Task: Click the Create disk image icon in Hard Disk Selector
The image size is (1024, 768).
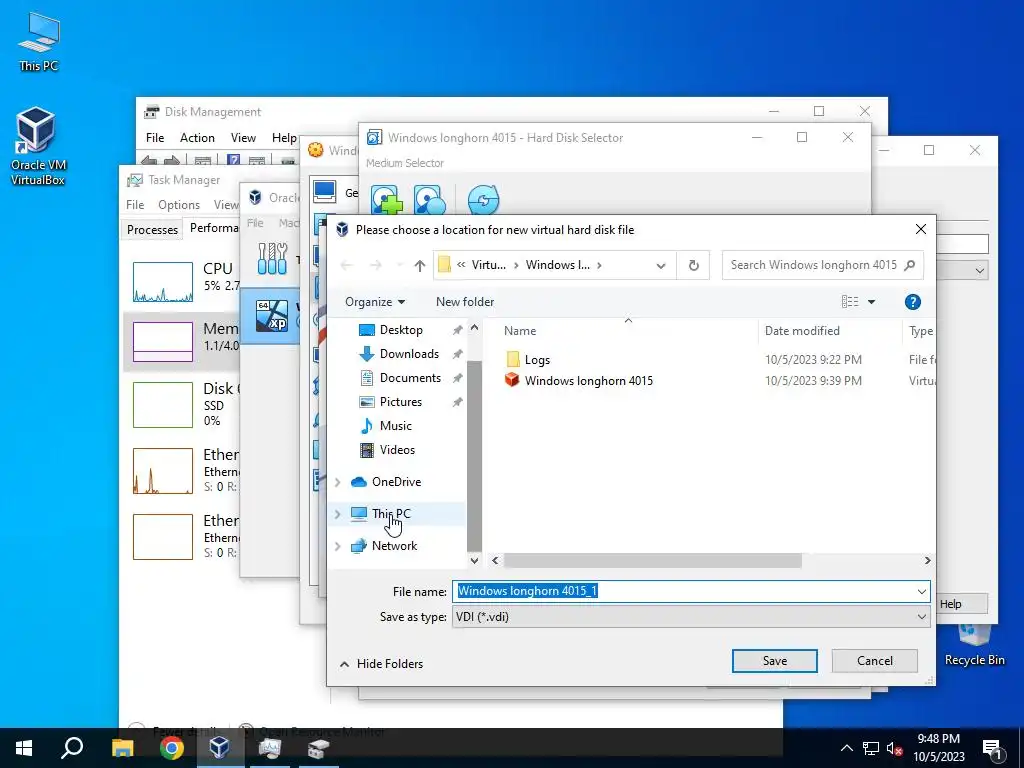Action: tap(430, 199)
